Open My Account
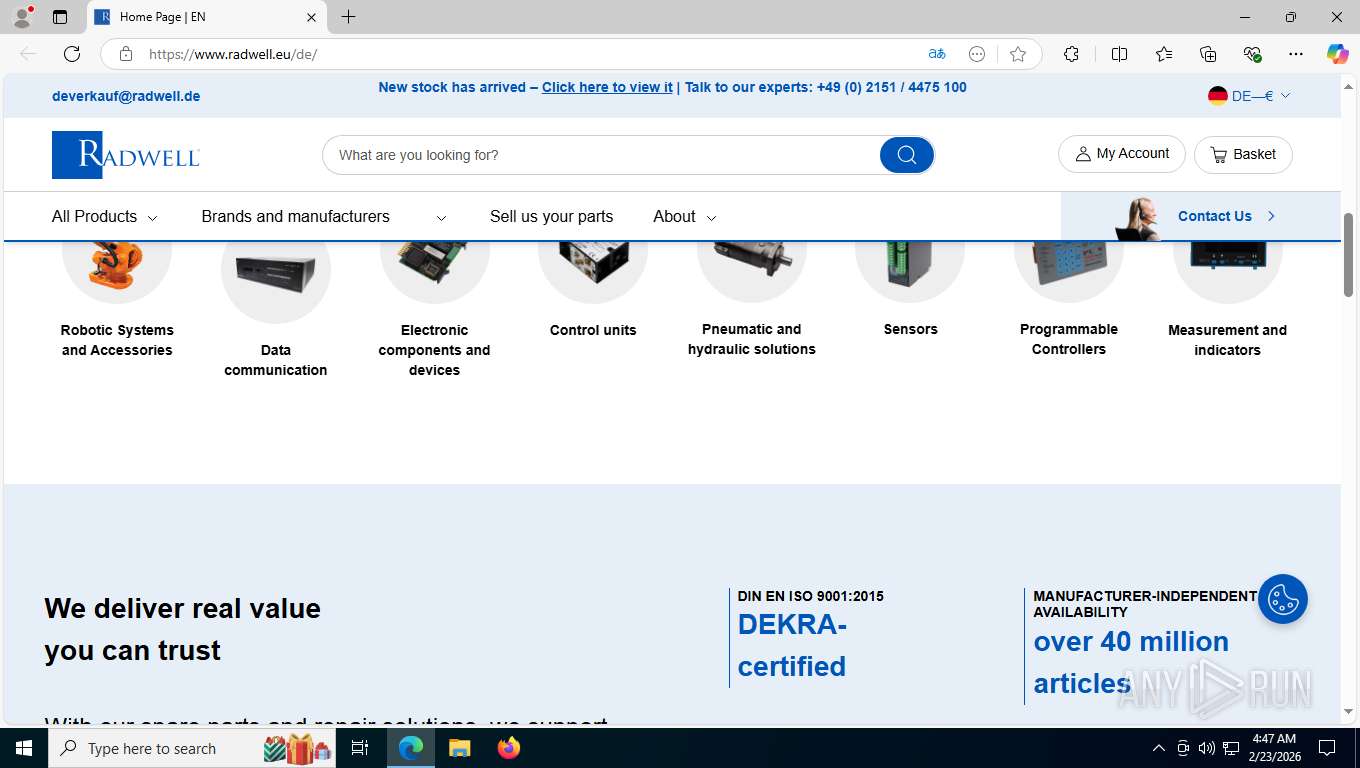 [1121, 154]
